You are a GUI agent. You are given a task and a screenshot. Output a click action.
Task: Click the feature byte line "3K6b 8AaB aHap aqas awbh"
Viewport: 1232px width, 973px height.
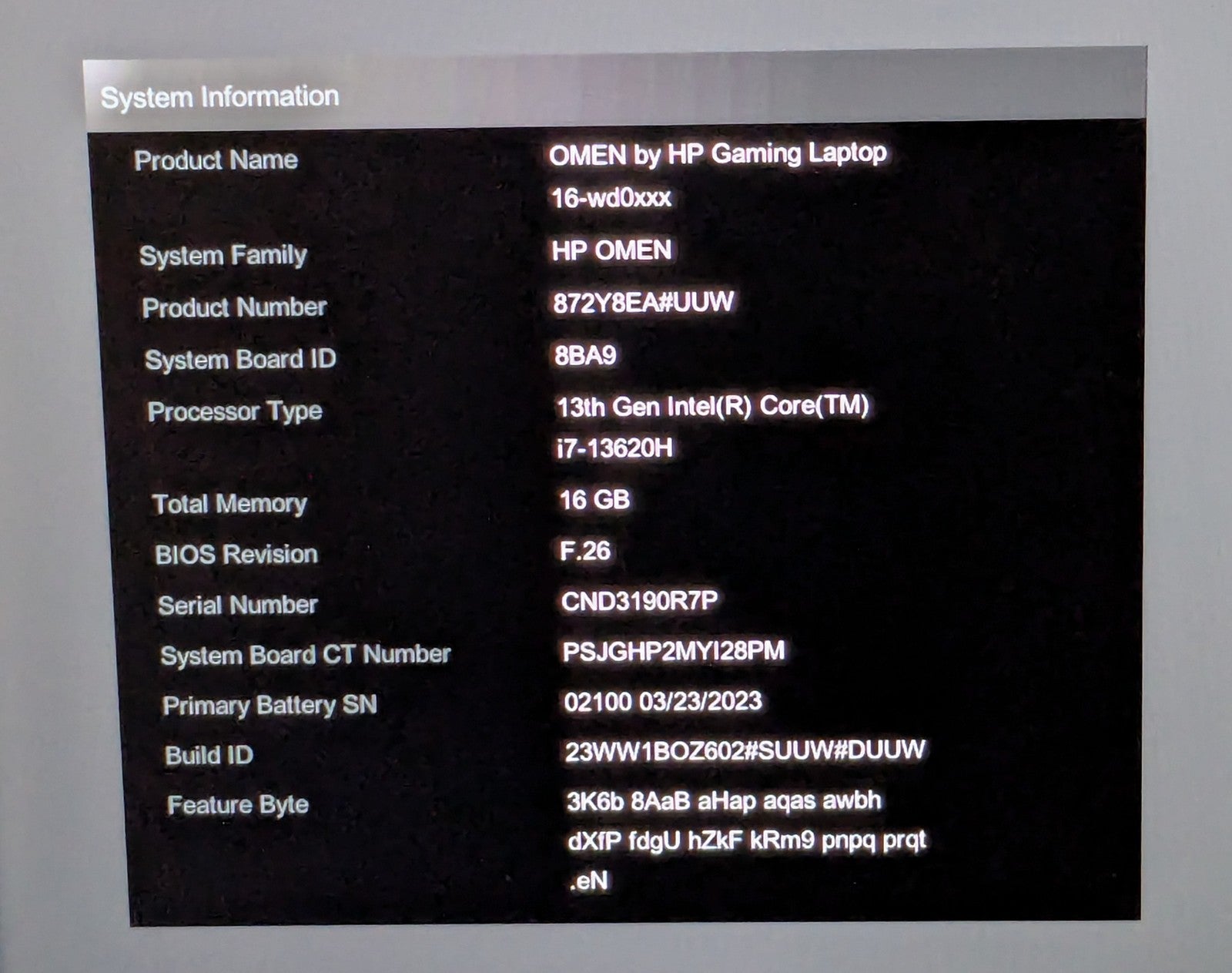tap(724, 801)
